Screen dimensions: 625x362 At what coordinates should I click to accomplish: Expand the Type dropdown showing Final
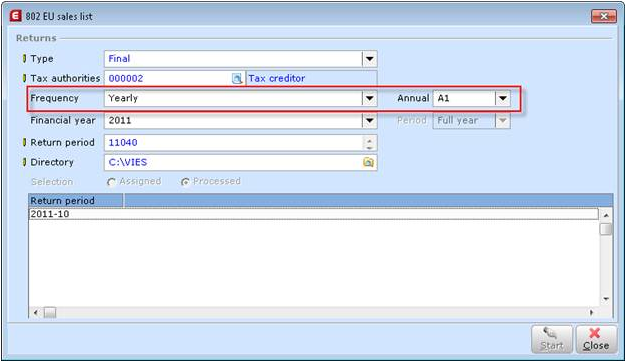click(x=369, y=59)
